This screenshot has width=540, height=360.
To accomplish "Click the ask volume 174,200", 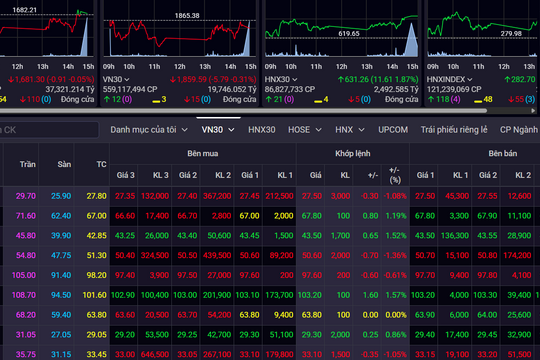I will click(517, 256).
